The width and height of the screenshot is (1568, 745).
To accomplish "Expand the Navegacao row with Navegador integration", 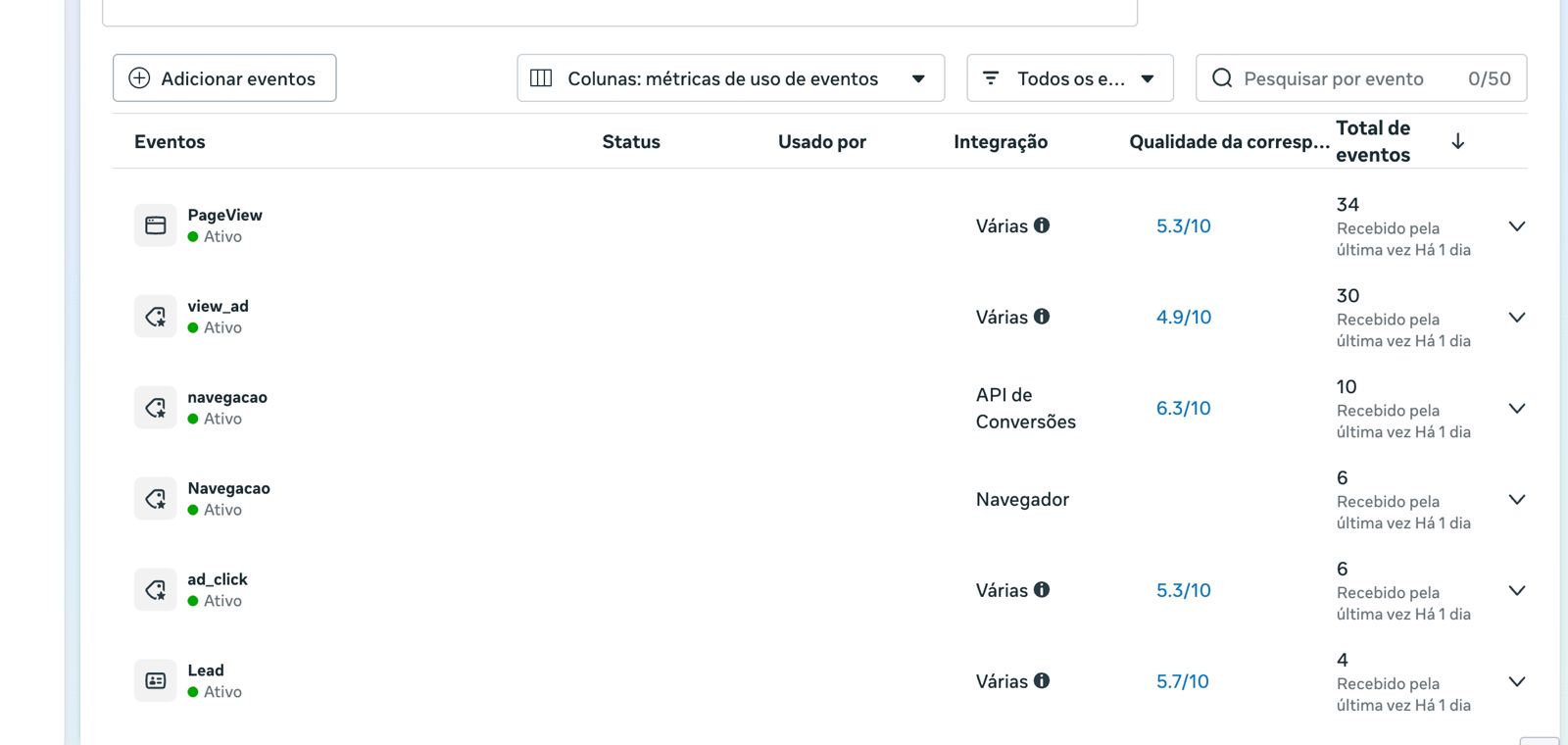I will [x=1517, y=500].
